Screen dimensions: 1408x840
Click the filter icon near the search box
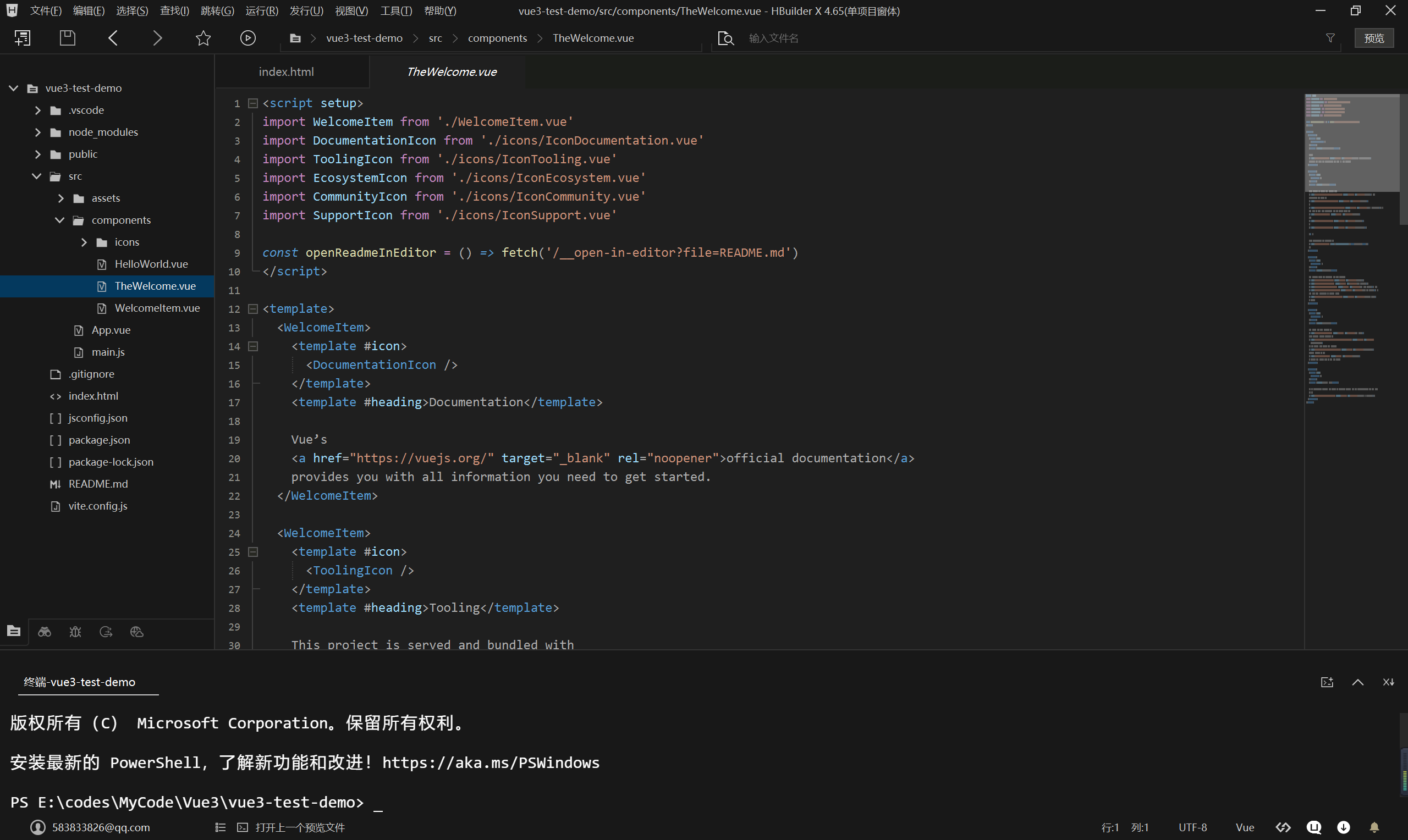click(1330, 38)
